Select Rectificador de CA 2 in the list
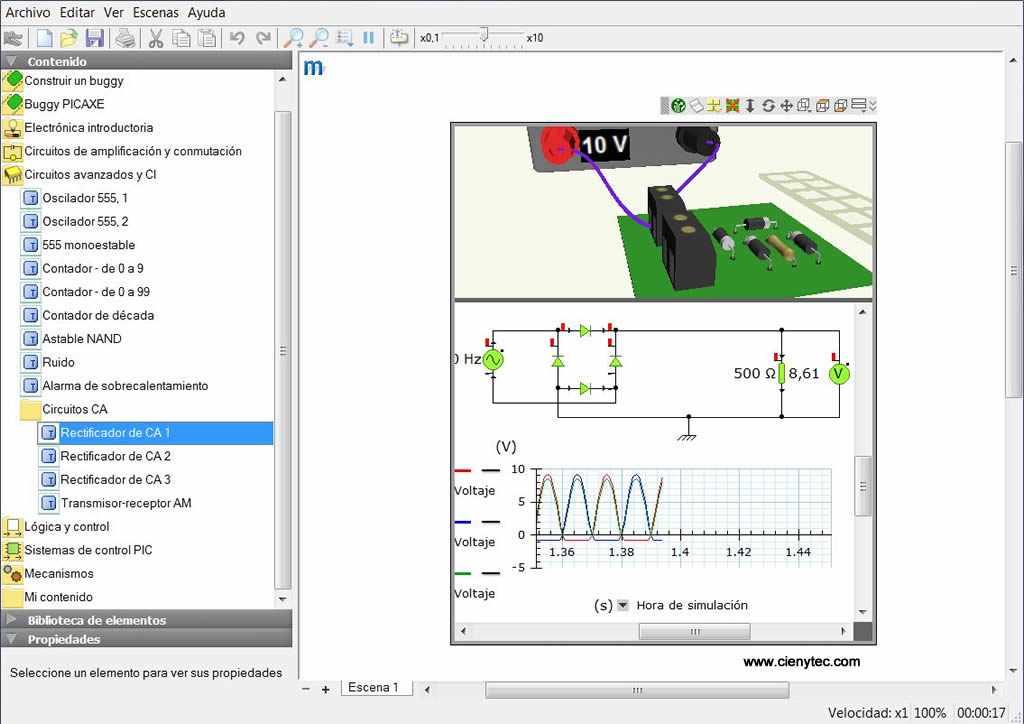This screenshot has height=724, width=1024. point(115,456)
